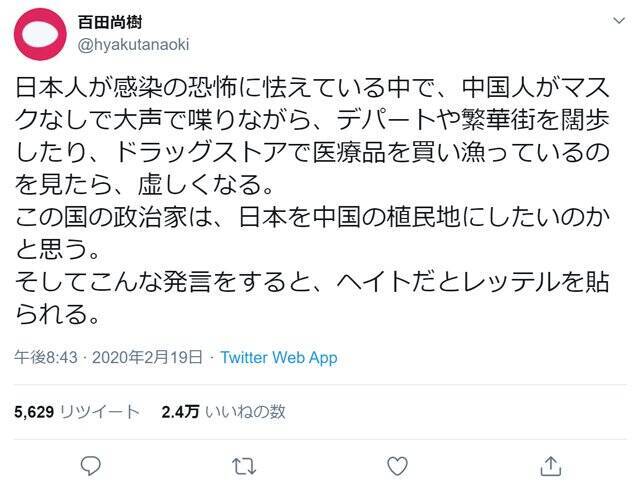Like the tweet with the heart icon
640x486 pixels.
click(397, 465)
